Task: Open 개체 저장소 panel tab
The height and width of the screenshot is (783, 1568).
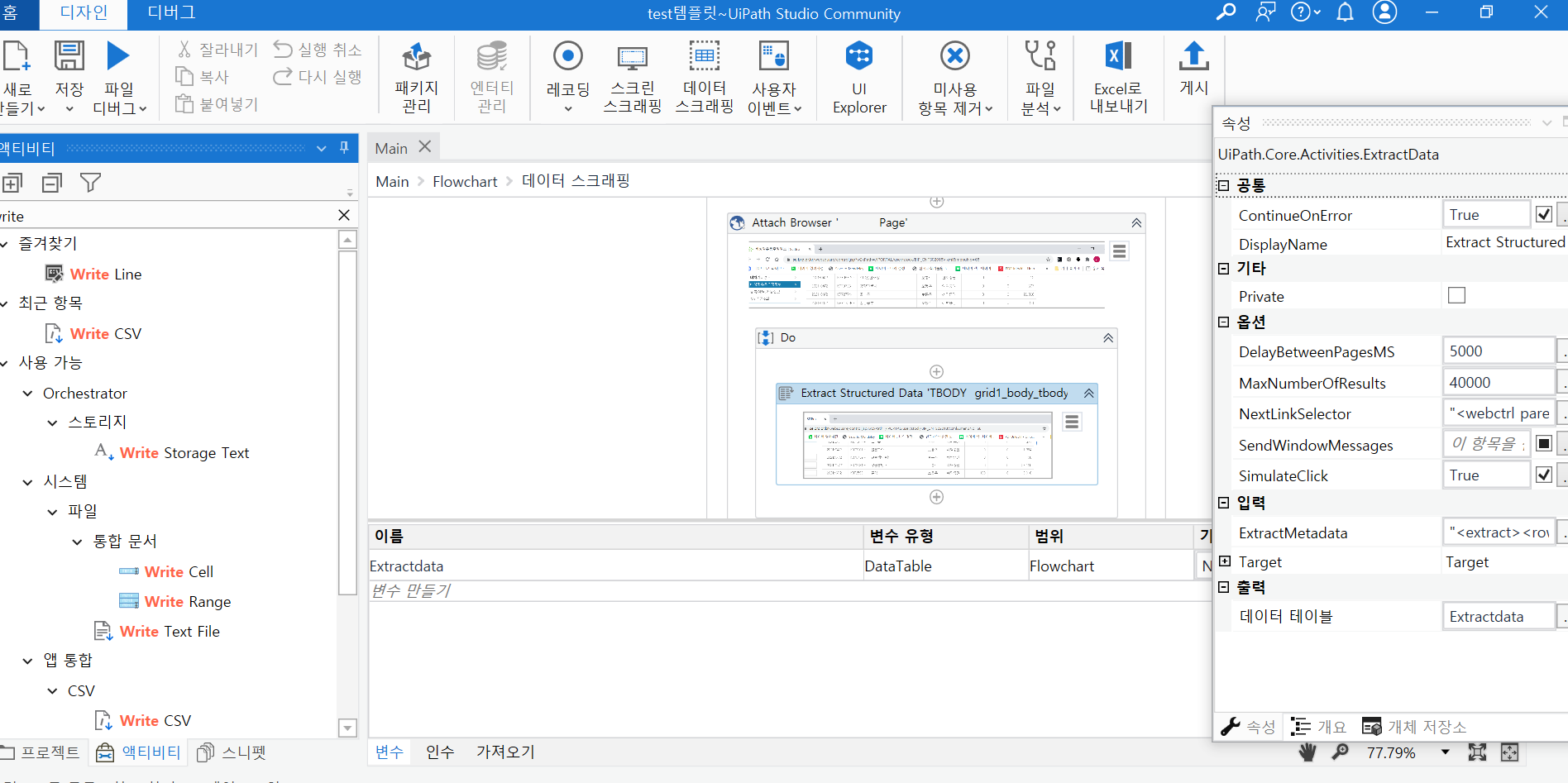Action: coord(1414,727)
